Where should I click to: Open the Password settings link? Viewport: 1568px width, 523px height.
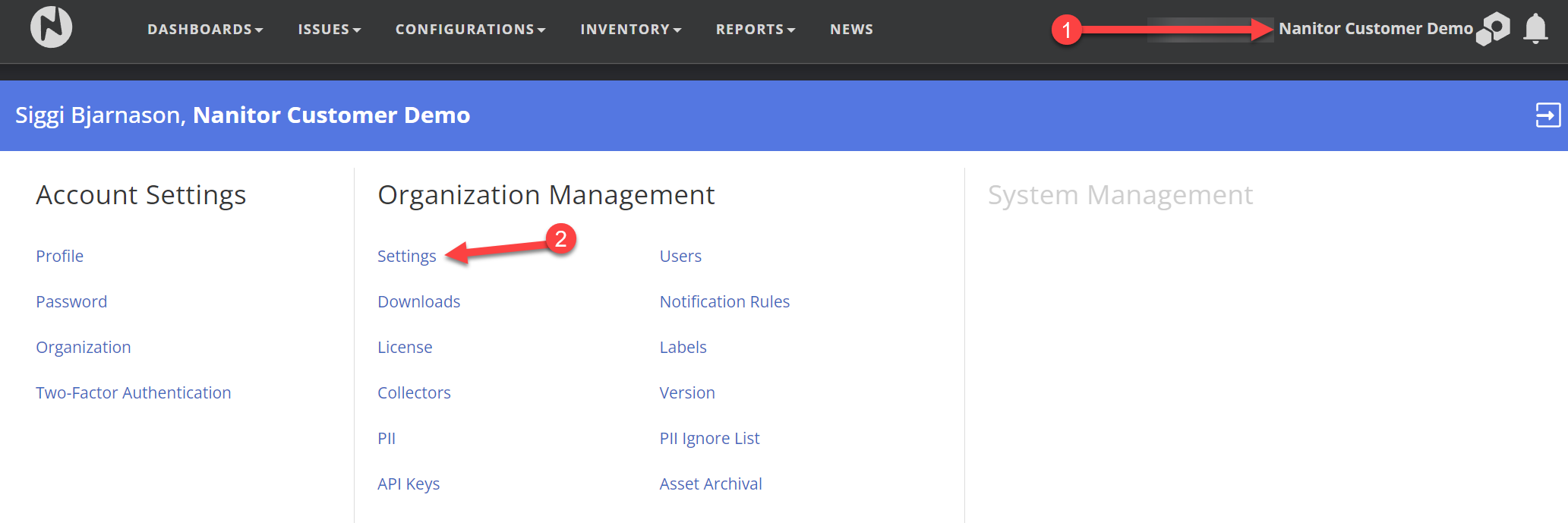coord(71,301)
